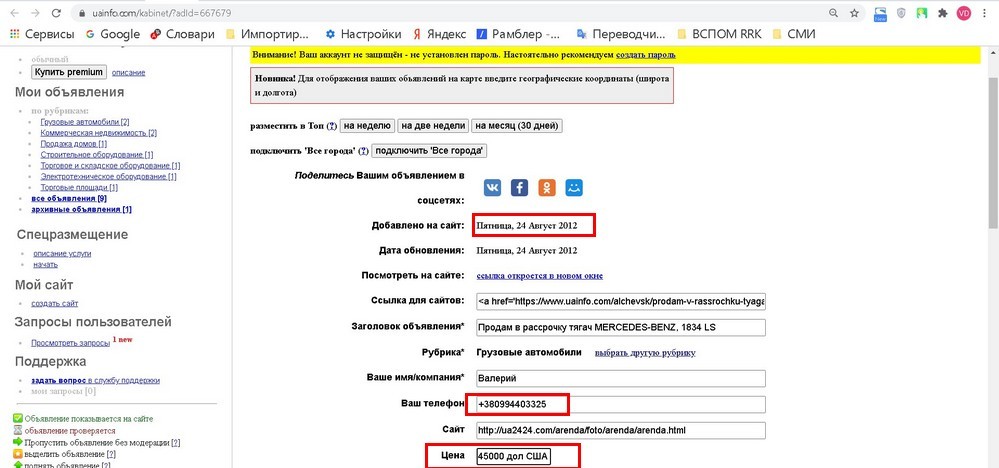Viewport: 999px width, 468px height.
Task: Open the Словари bookmark
Action: (183, 34)
